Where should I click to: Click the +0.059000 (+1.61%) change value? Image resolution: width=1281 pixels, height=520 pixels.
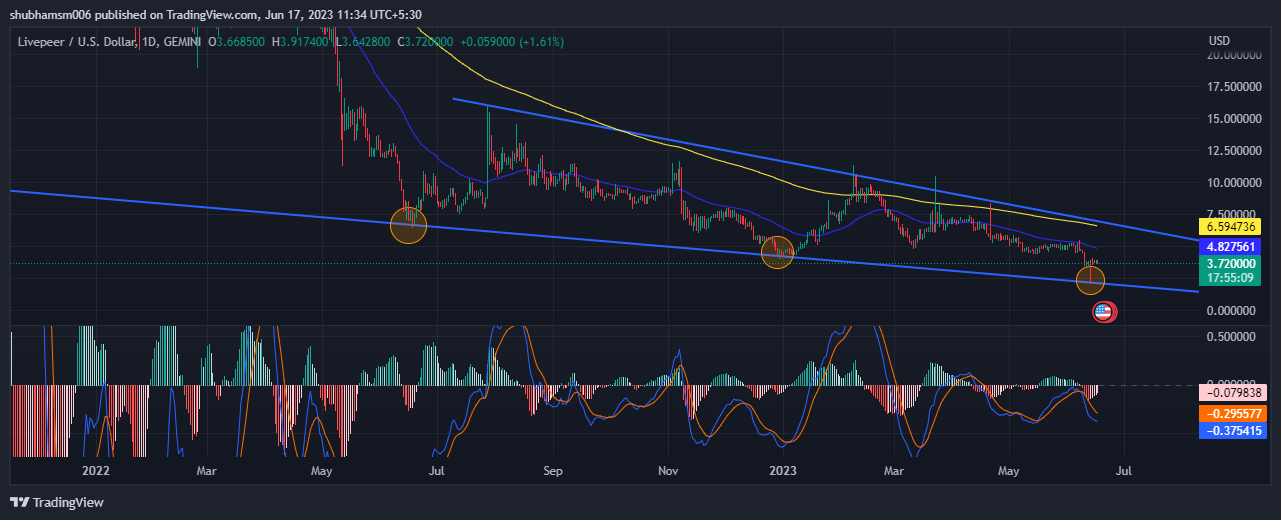tap(512, 42)
